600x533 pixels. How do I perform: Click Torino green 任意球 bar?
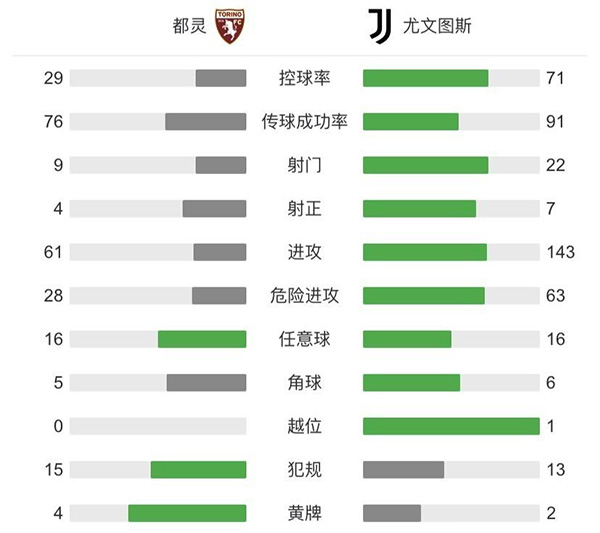point(202,339)
